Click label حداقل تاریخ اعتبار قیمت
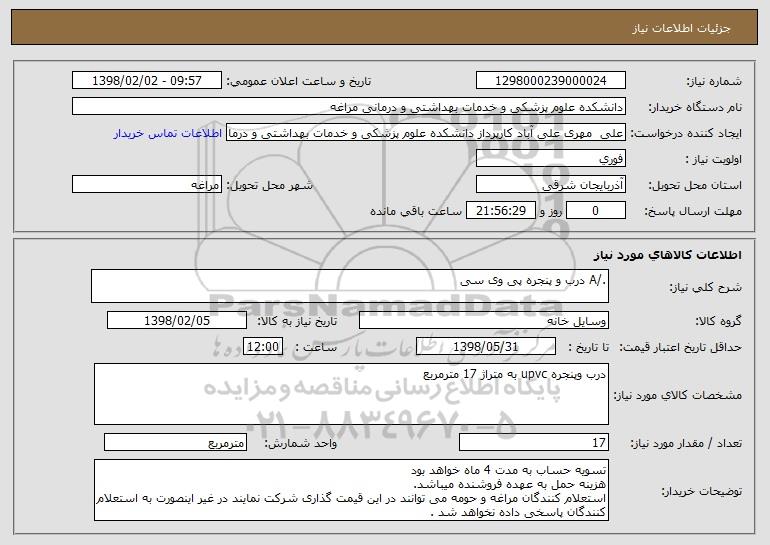The width and height of the screenshot is (770, 545). (x=681, y=347)
